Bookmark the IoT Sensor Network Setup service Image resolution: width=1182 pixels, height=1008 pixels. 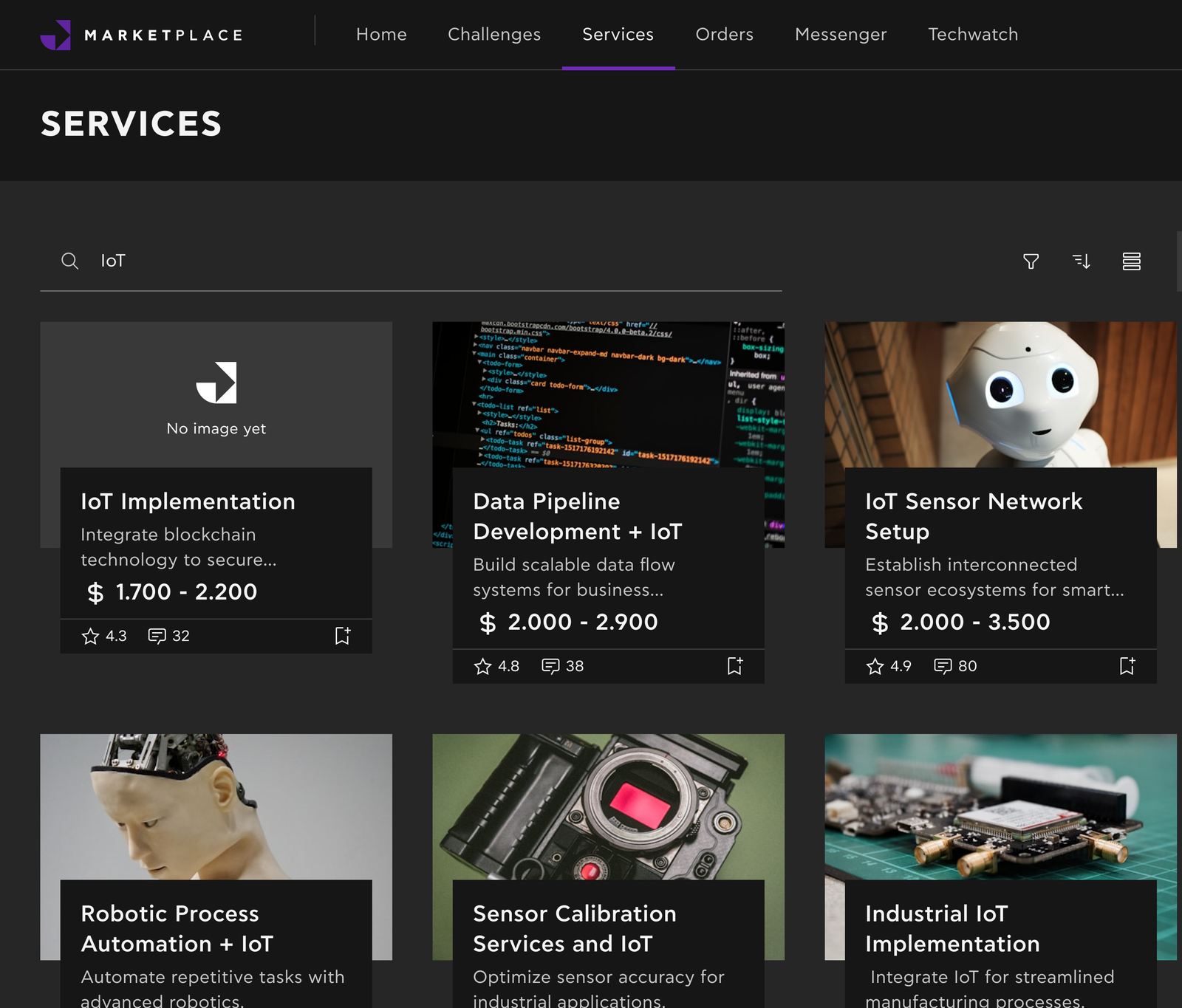pos(1126,666)
